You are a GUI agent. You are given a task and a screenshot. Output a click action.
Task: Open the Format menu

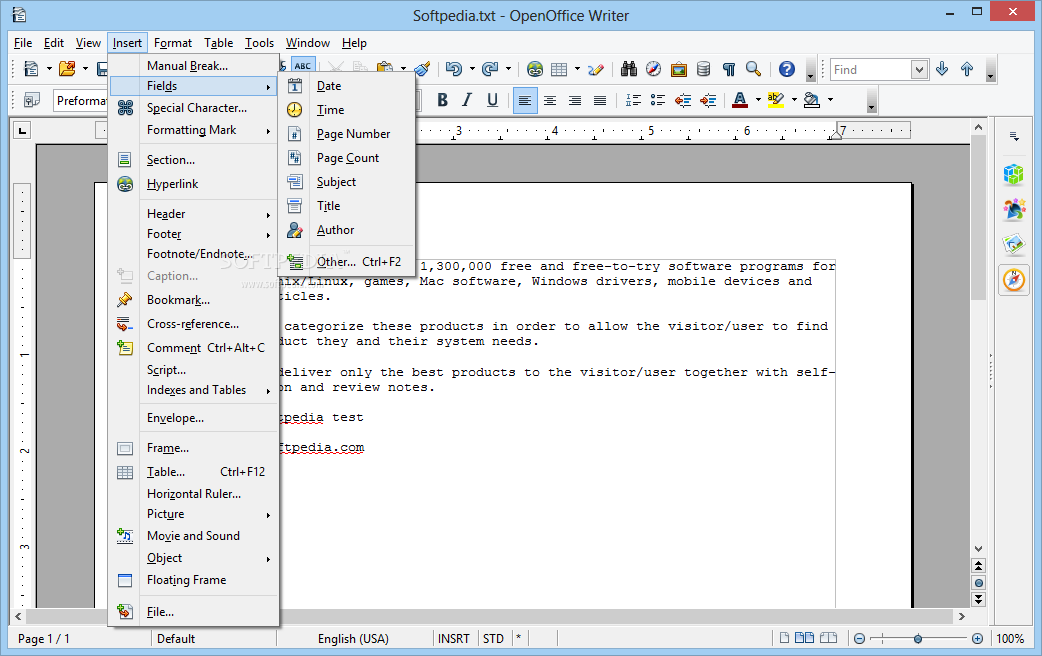173,43
